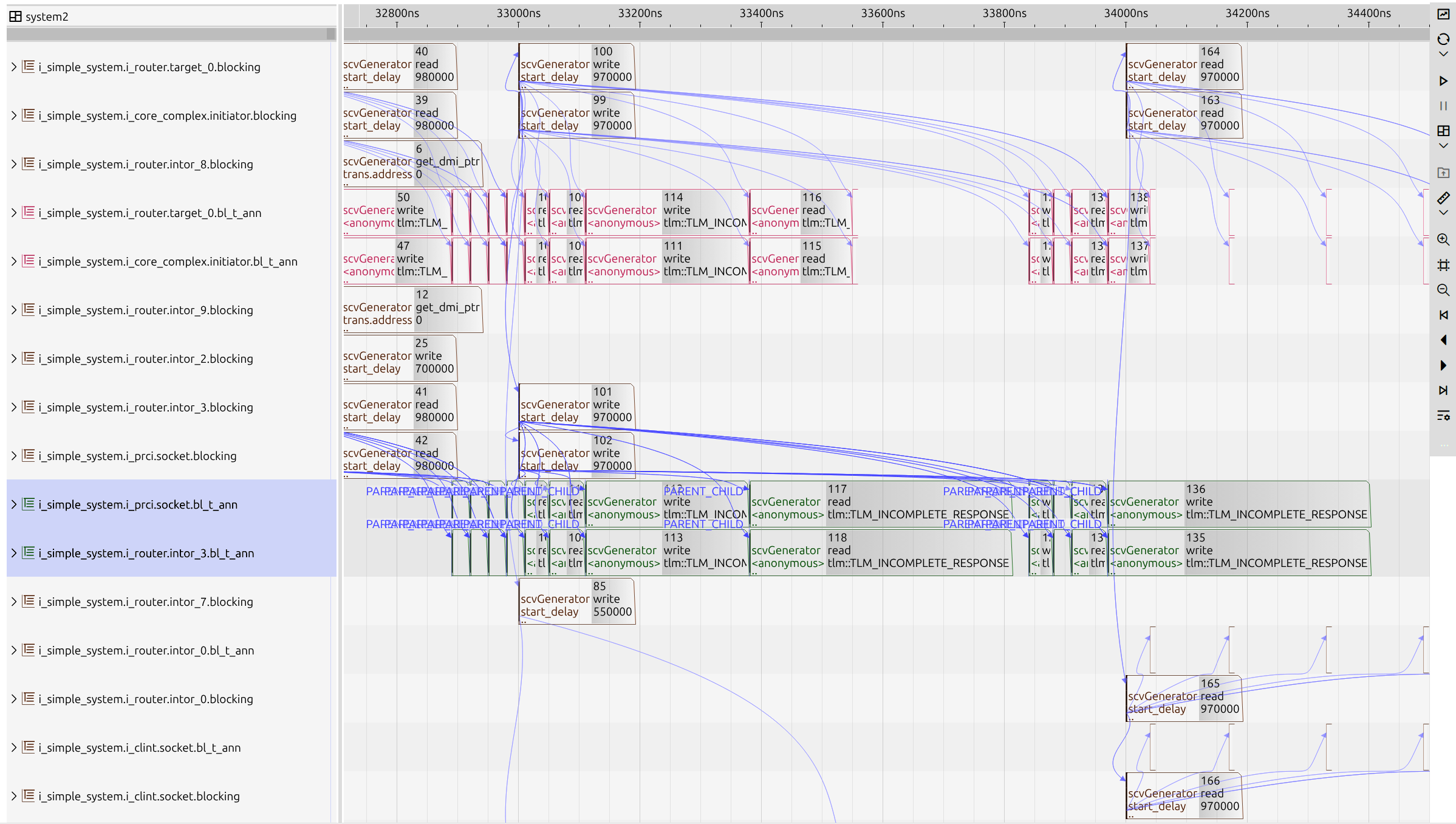The image size is (1456, 824).
Task: Click the chart view icon at the toolbar top
Action: 1443,14
